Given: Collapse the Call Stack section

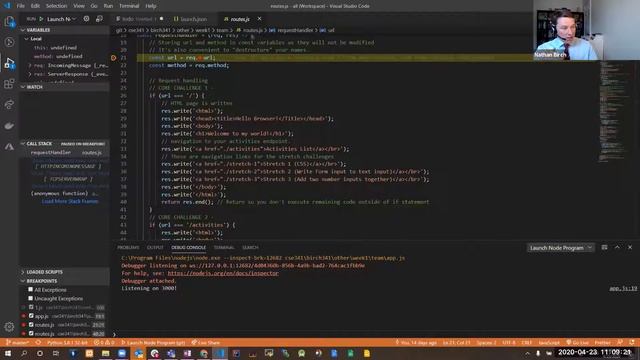Looking at the screenshot, I should (x=64, y=144).
